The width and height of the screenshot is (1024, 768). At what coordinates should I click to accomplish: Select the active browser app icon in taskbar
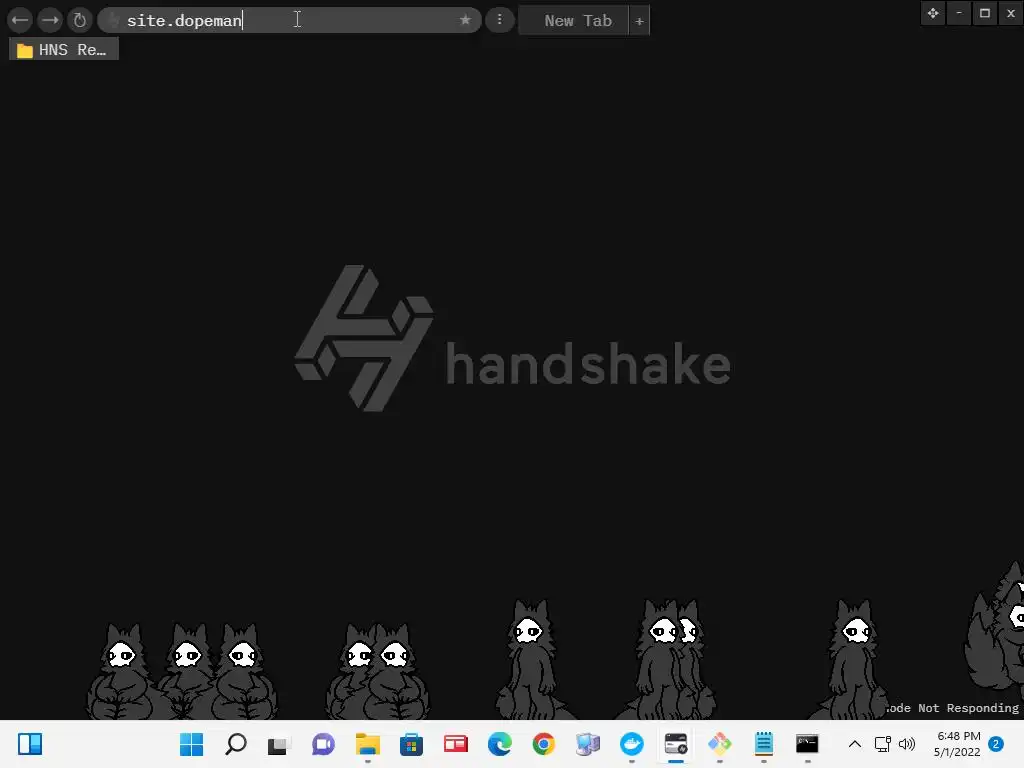click(x=676, y=744)
